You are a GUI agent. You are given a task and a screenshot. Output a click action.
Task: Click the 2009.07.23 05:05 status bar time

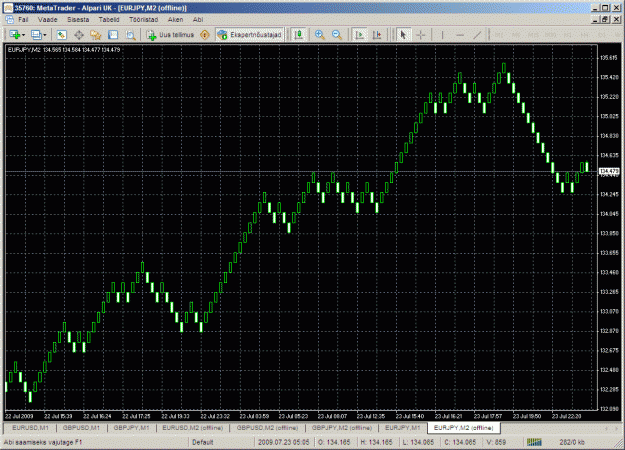283,442
